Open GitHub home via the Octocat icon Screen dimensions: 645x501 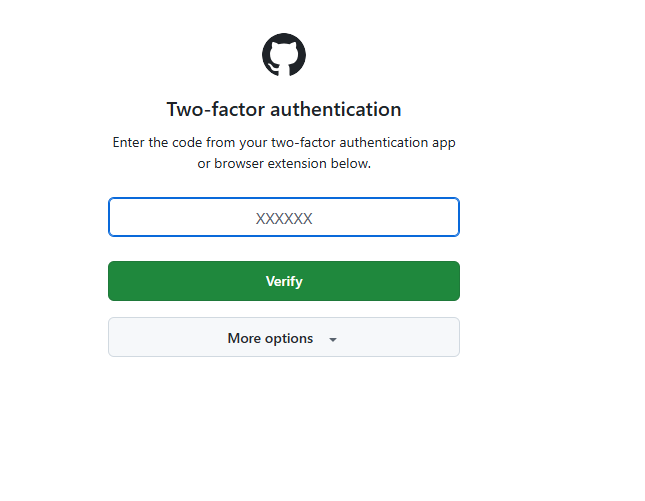click(284, 55)
